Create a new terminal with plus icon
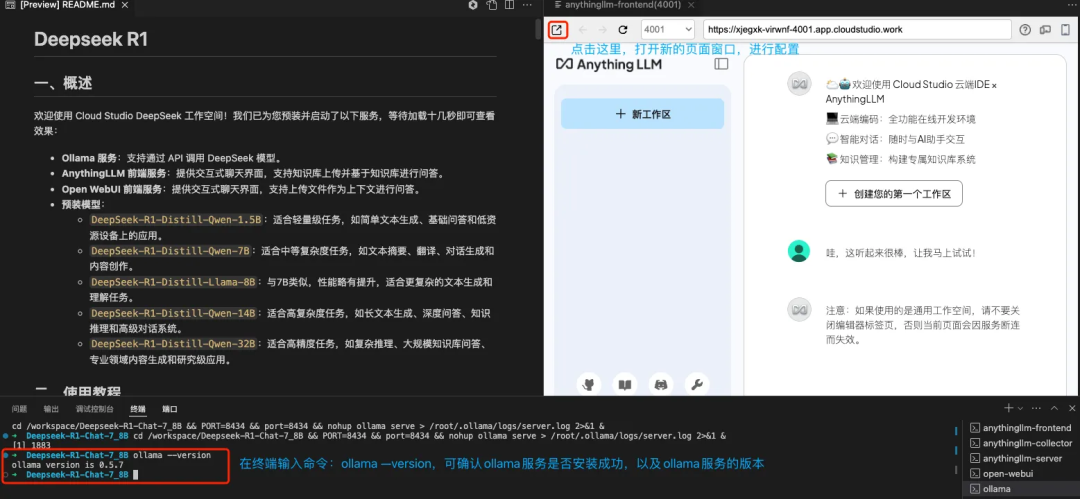Image resolution: width=1080 pixels, height=499 pixels. 1008,408
